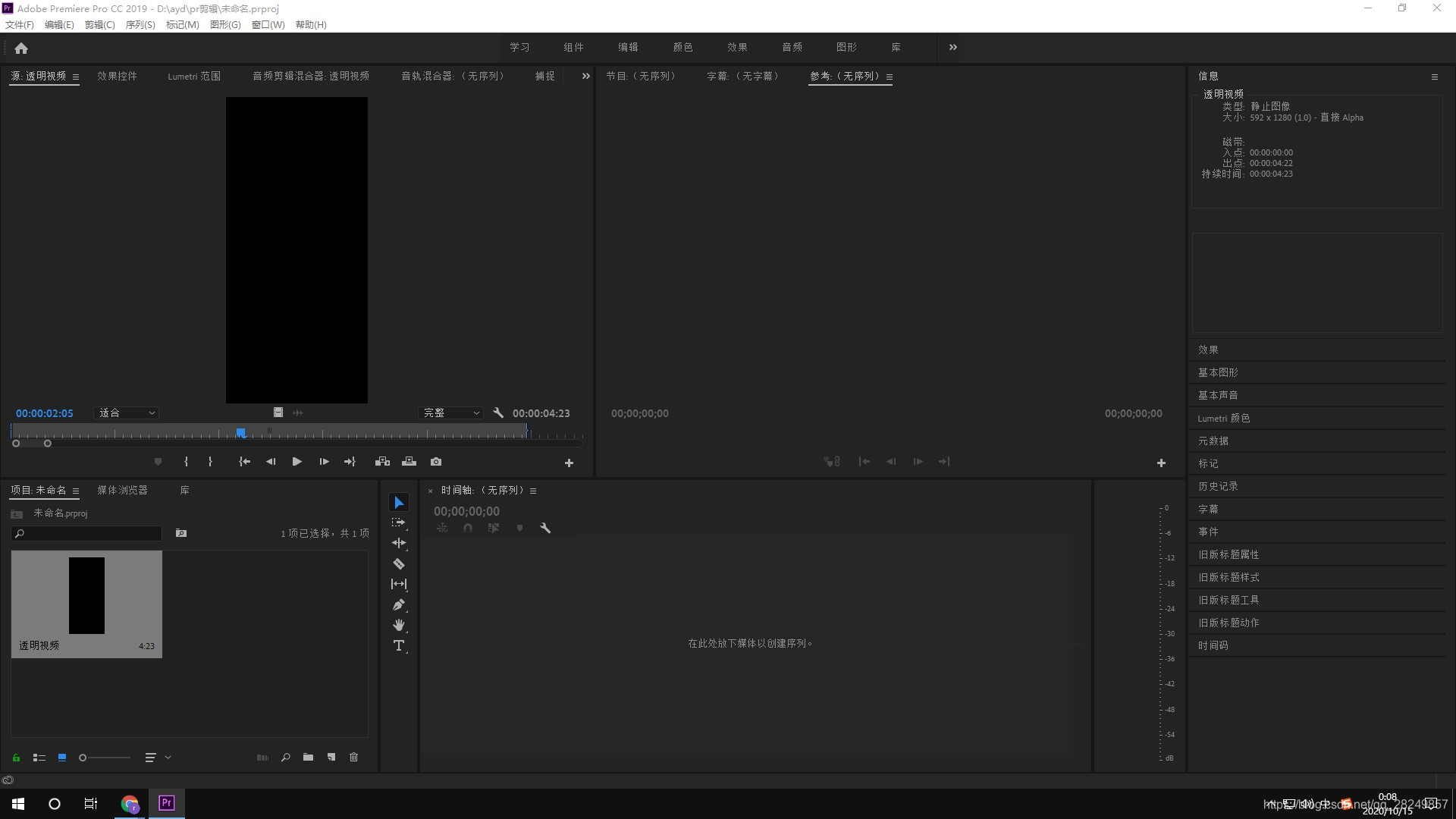1456x819 pixels.
Task: Select the Hand tool
Action: (399, 626)
